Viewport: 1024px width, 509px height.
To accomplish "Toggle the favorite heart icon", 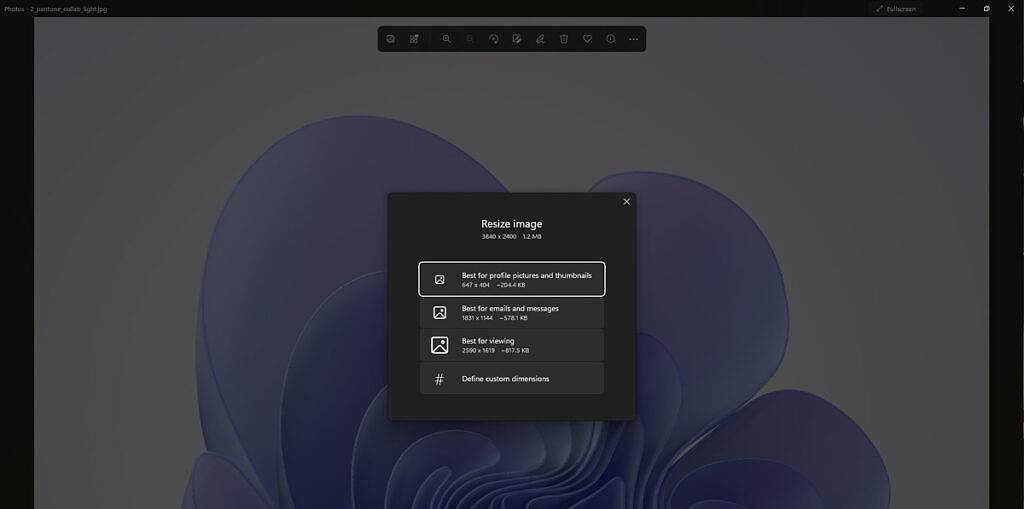I will pyautogui.click(x=587, y=39).
